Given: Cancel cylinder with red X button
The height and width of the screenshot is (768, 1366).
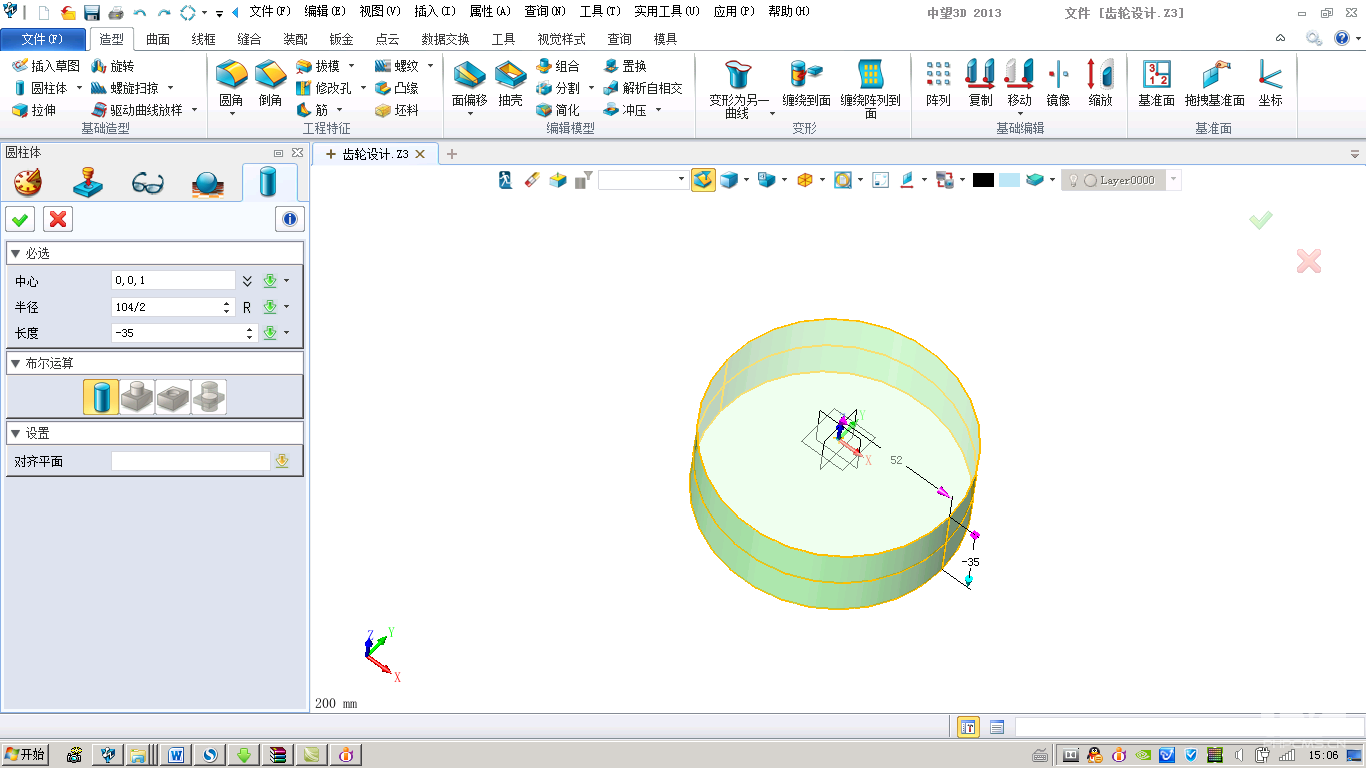Looking at the screenshot, I should tap(58, 219).
